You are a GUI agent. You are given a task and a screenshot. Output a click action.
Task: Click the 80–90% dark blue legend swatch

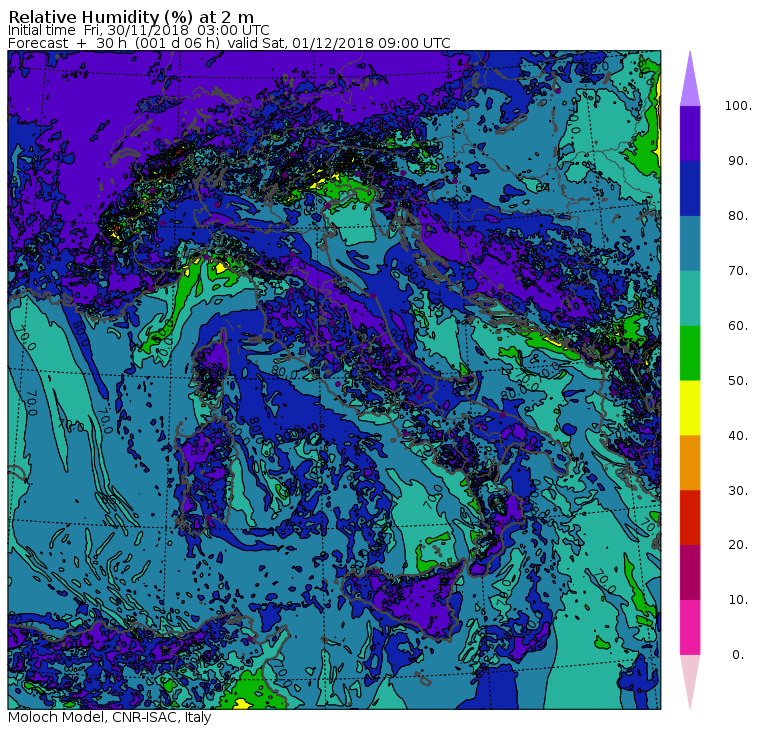coord(690,188)
